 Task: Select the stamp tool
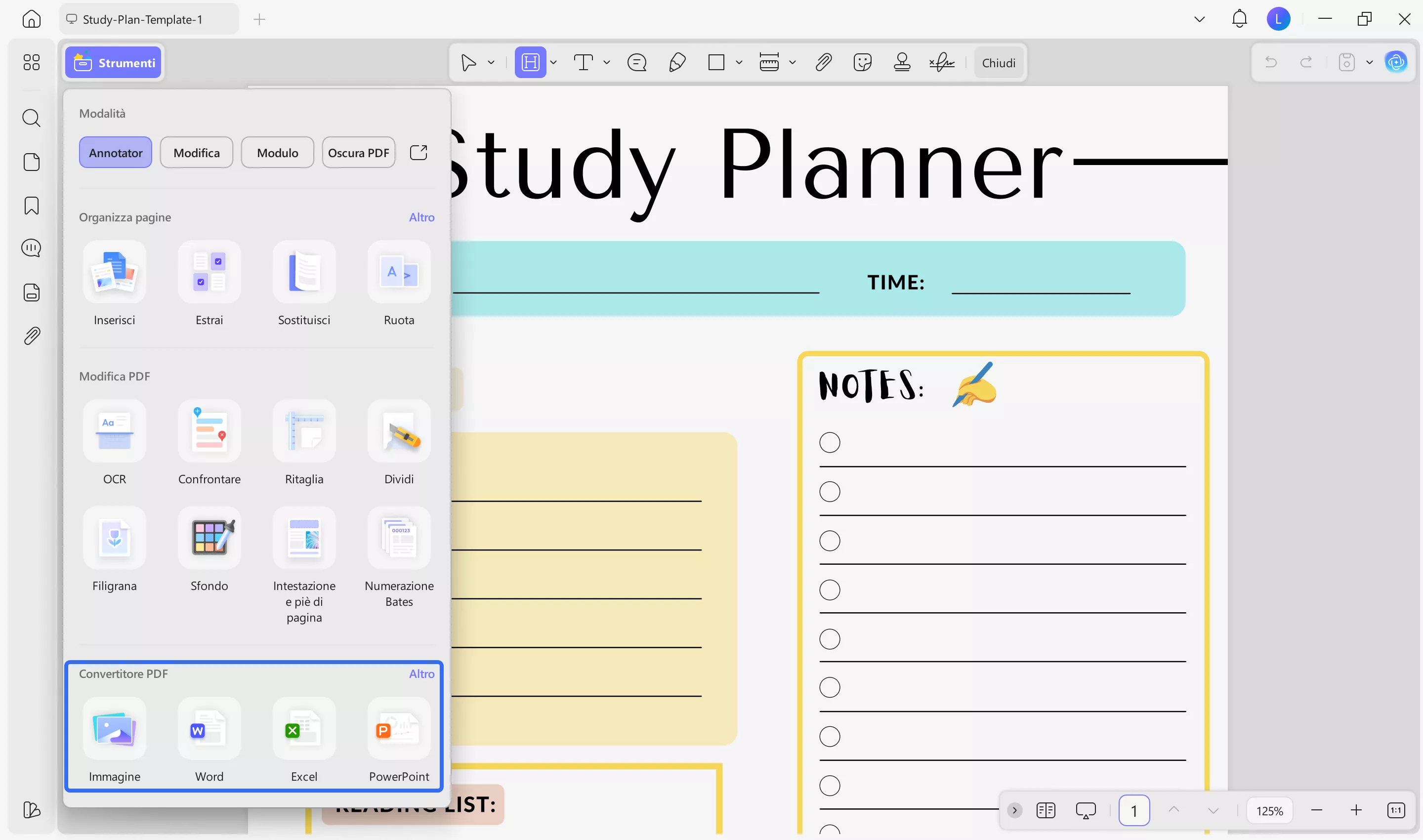tap(902, 62)
